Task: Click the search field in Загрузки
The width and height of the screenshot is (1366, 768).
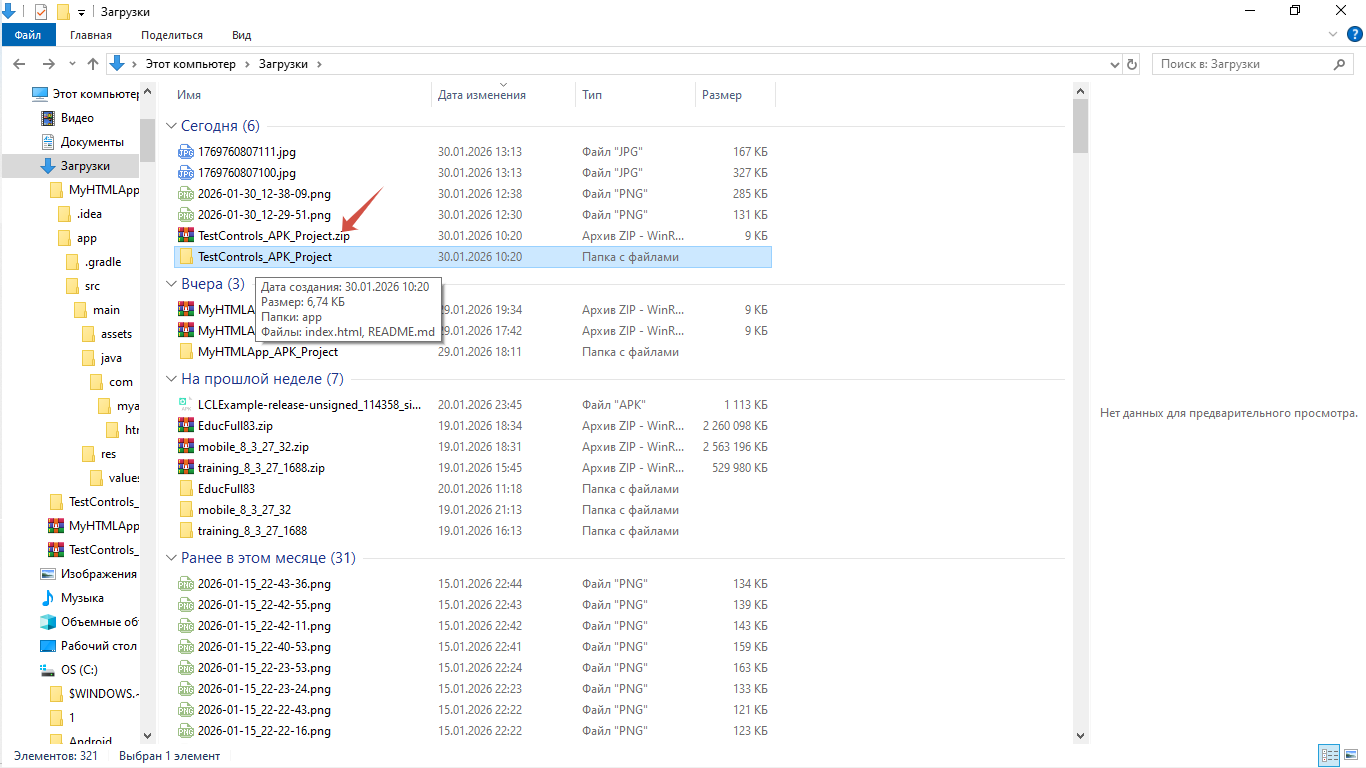Action: point(1240,64)
